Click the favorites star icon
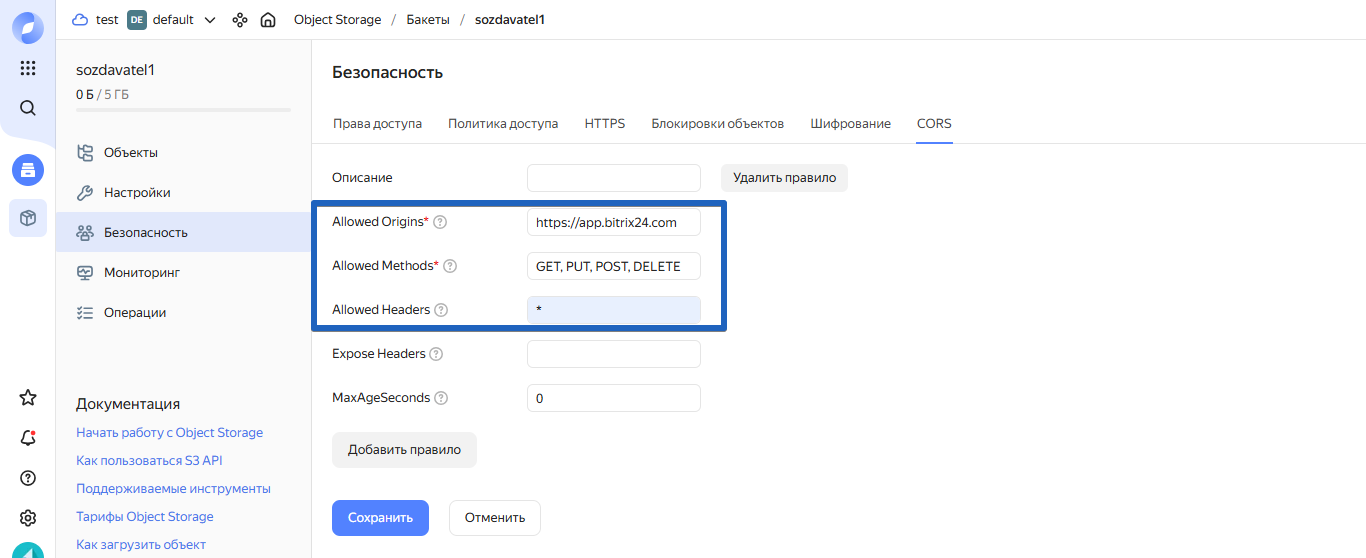This screenshot has width=1366, height=558. coord(28,397)
